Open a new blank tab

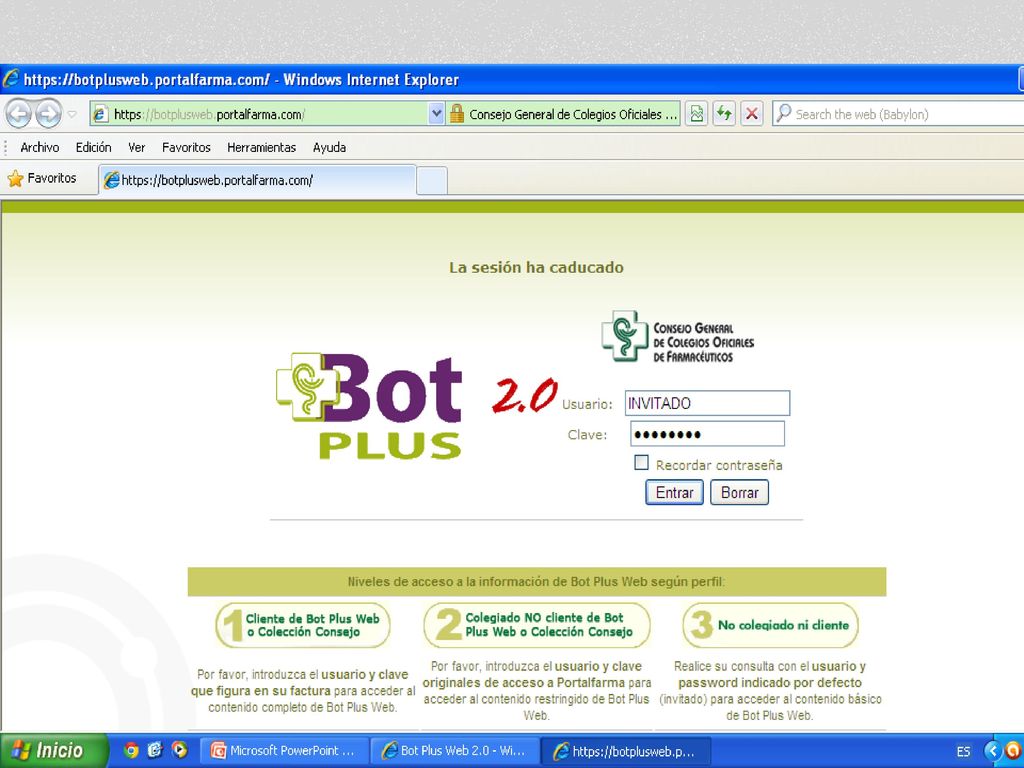[432, 181]
